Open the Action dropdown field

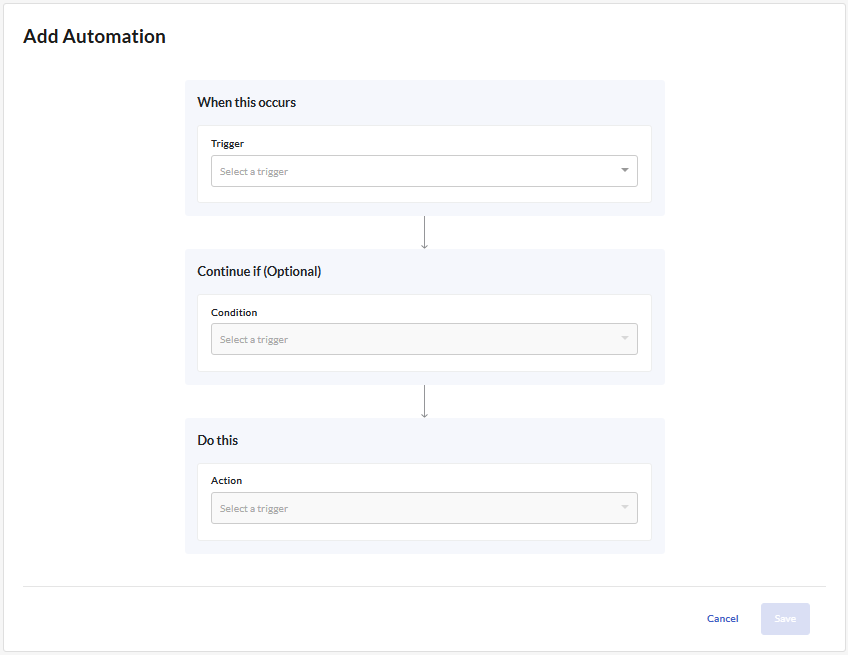tap(424, 508)
